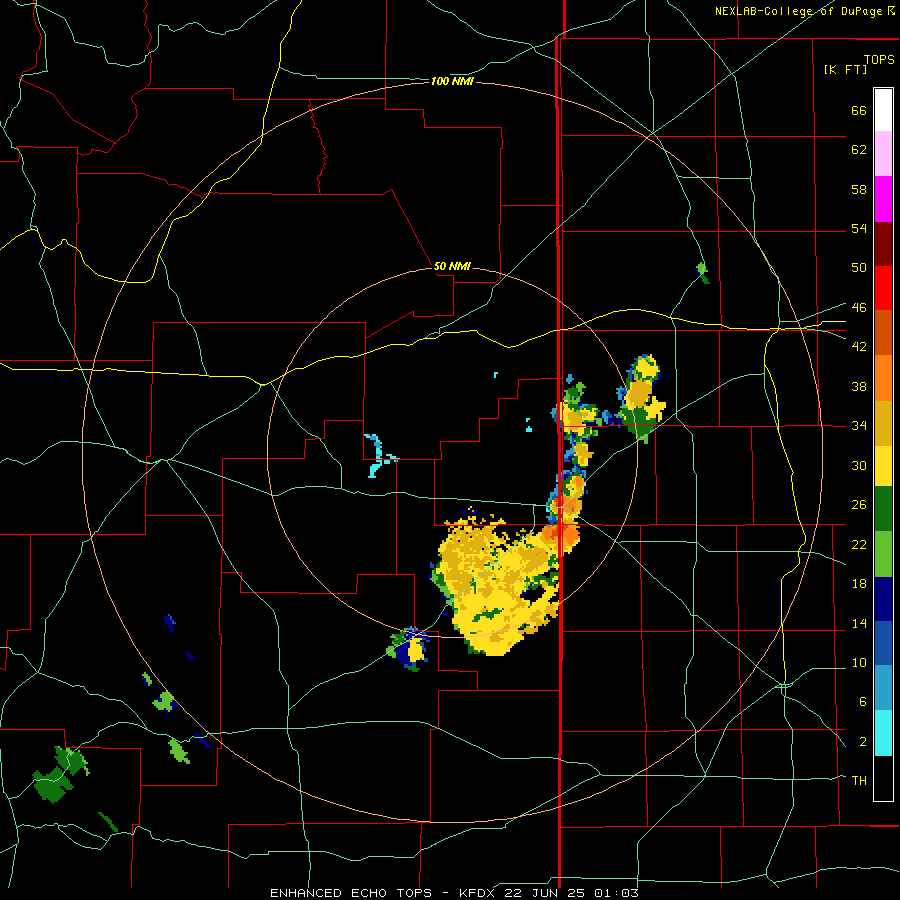Click the legend value 54

click(x=859, y=229)
